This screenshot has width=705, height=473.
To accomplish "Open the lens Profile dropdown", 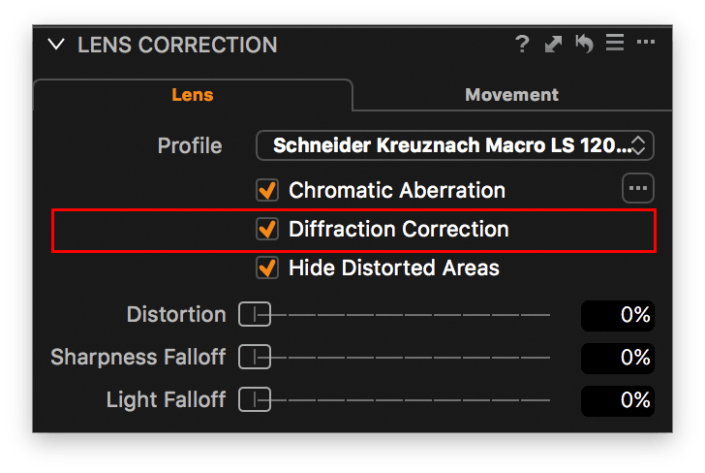I will click(455, 146).
